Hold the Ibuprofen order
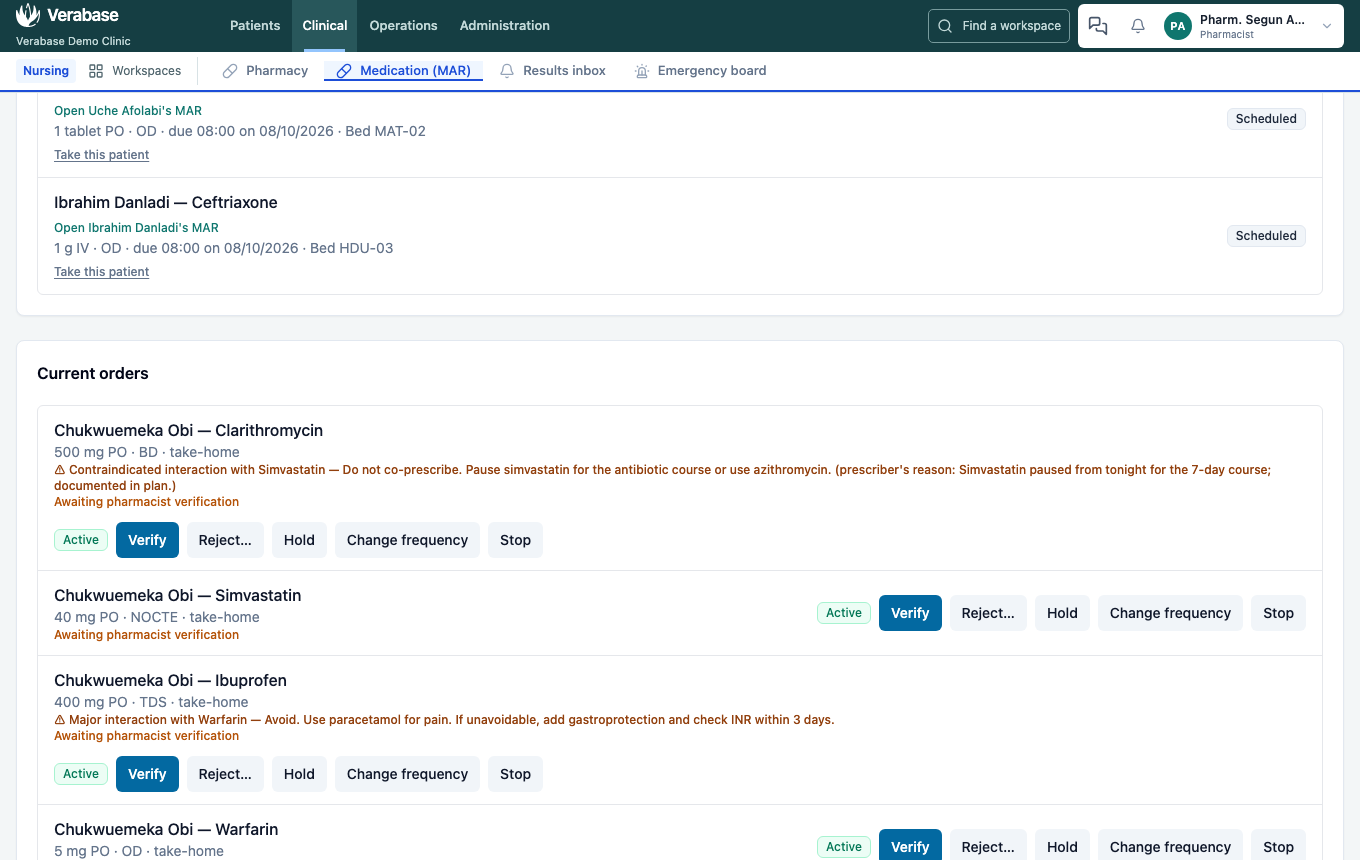Viewport: 1360px width, 860px height. (x=299, y=774)
